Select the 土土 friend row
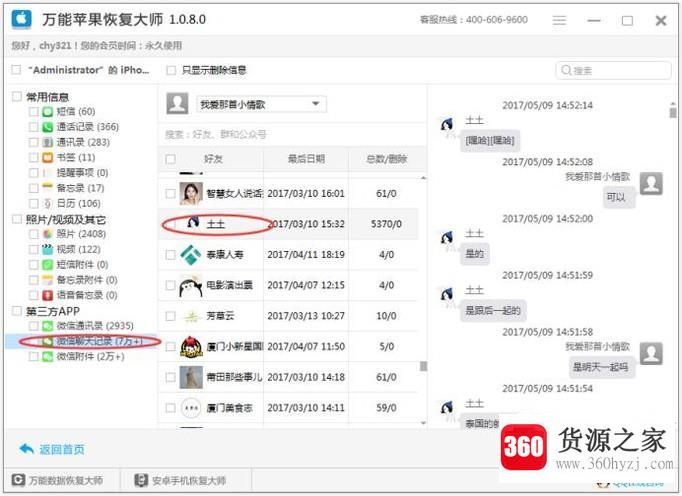This screenshot has width=682, height=496. pos(288,224)
